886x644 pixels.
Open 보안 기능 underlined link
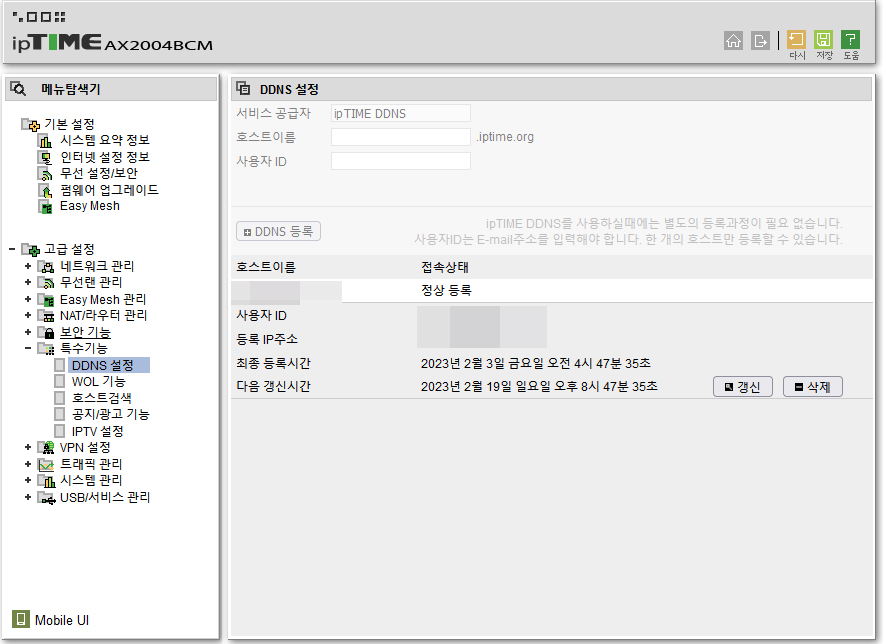click(x=85, y=332)
